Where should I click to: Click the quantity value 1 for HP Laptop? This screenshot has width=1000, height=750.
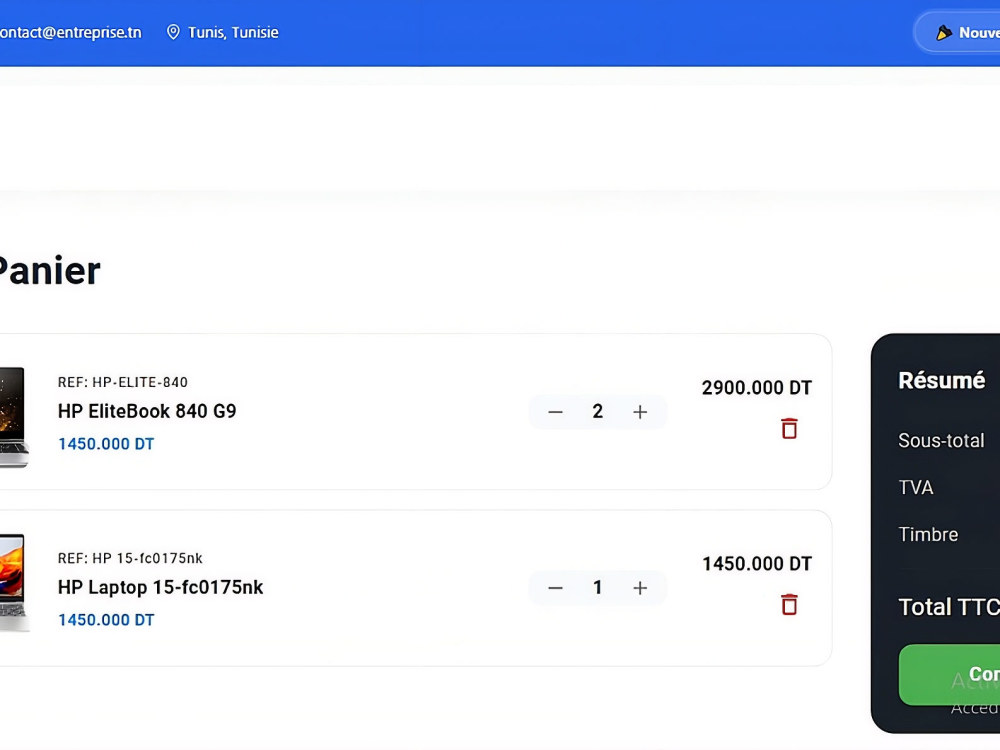[598, 587]
